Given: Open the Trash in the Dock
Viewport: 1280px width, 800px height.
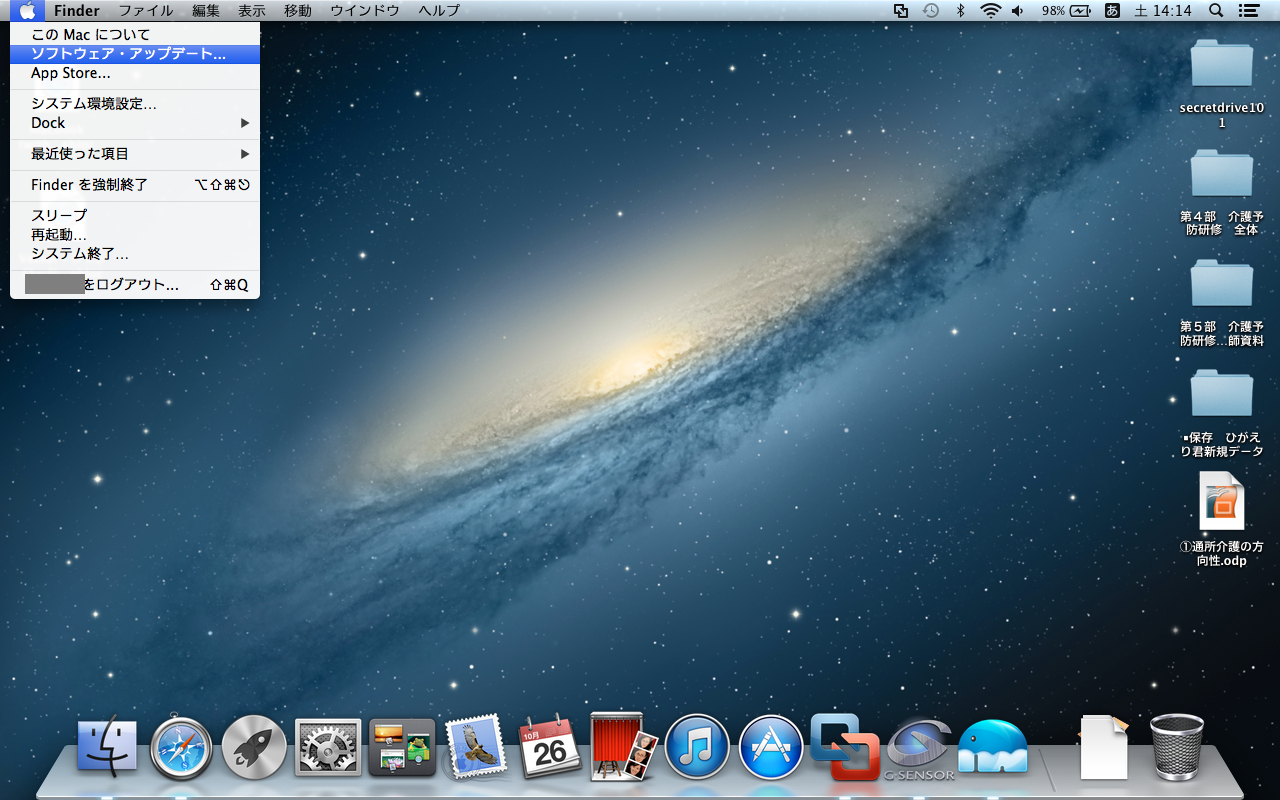Looking at the screenshot, I should (x=1177, y=746).
